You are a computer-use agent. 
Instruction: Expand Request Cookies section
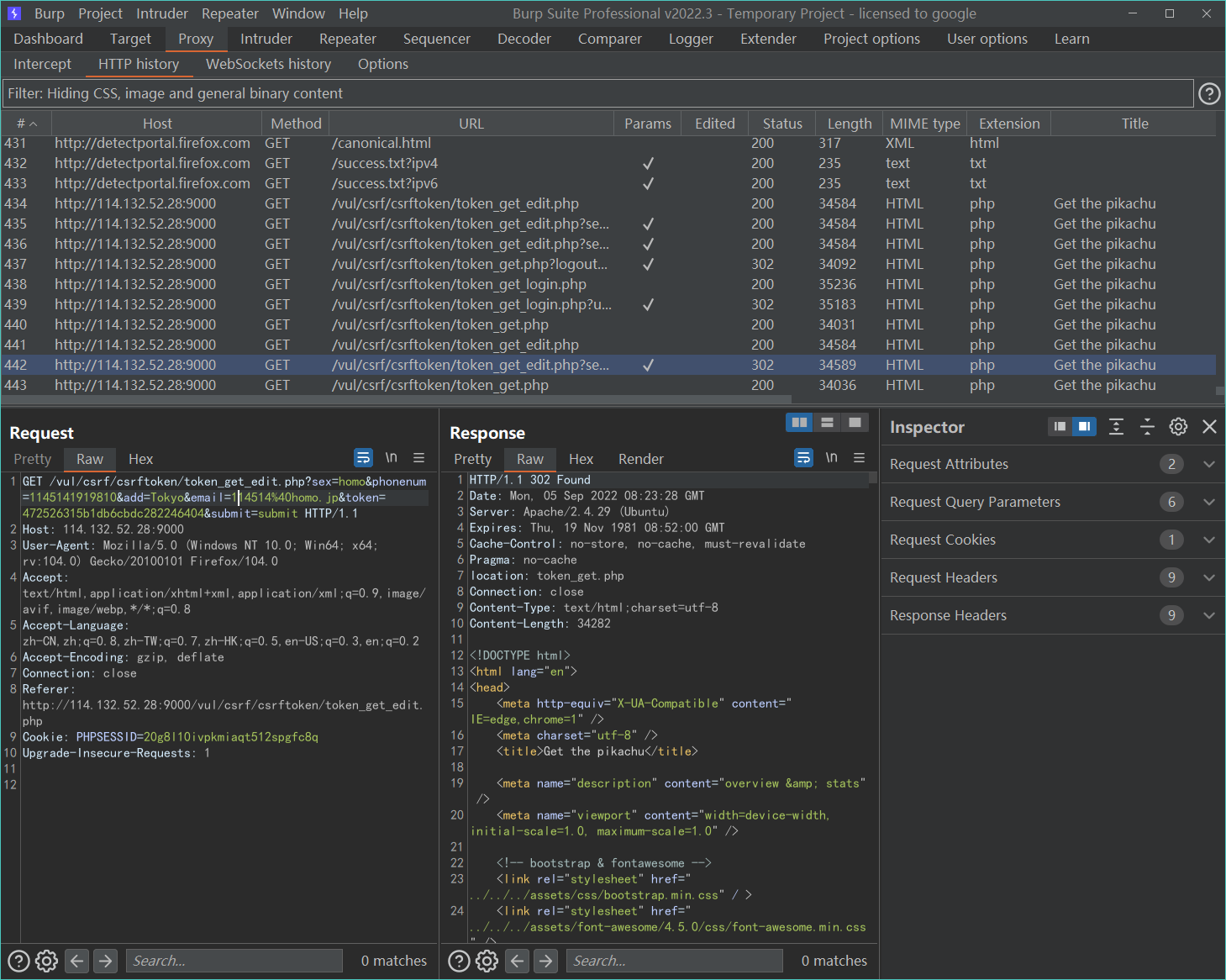pyautogui.click(x=1209, y=540)
